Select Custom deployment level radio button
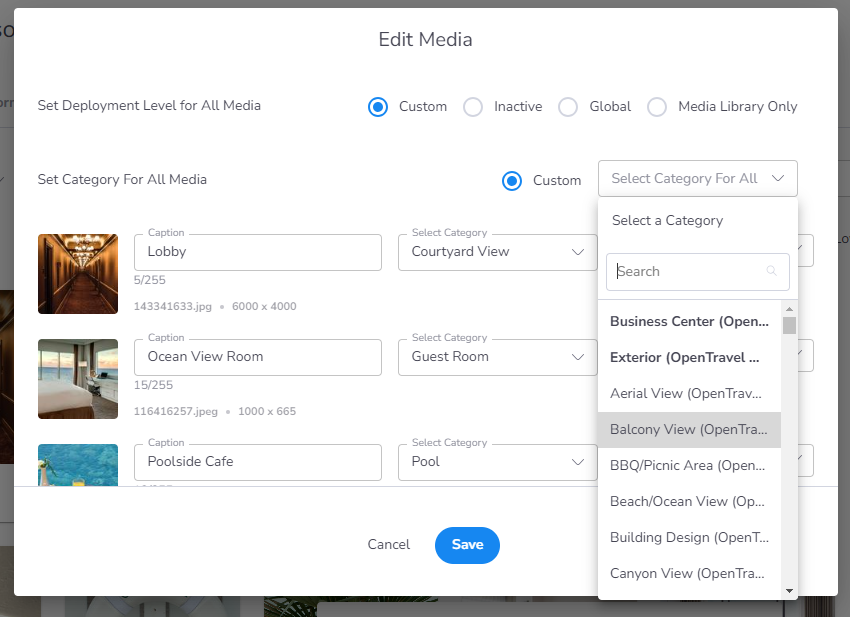This screenshot has height=617, width=850. click(378, 107)
